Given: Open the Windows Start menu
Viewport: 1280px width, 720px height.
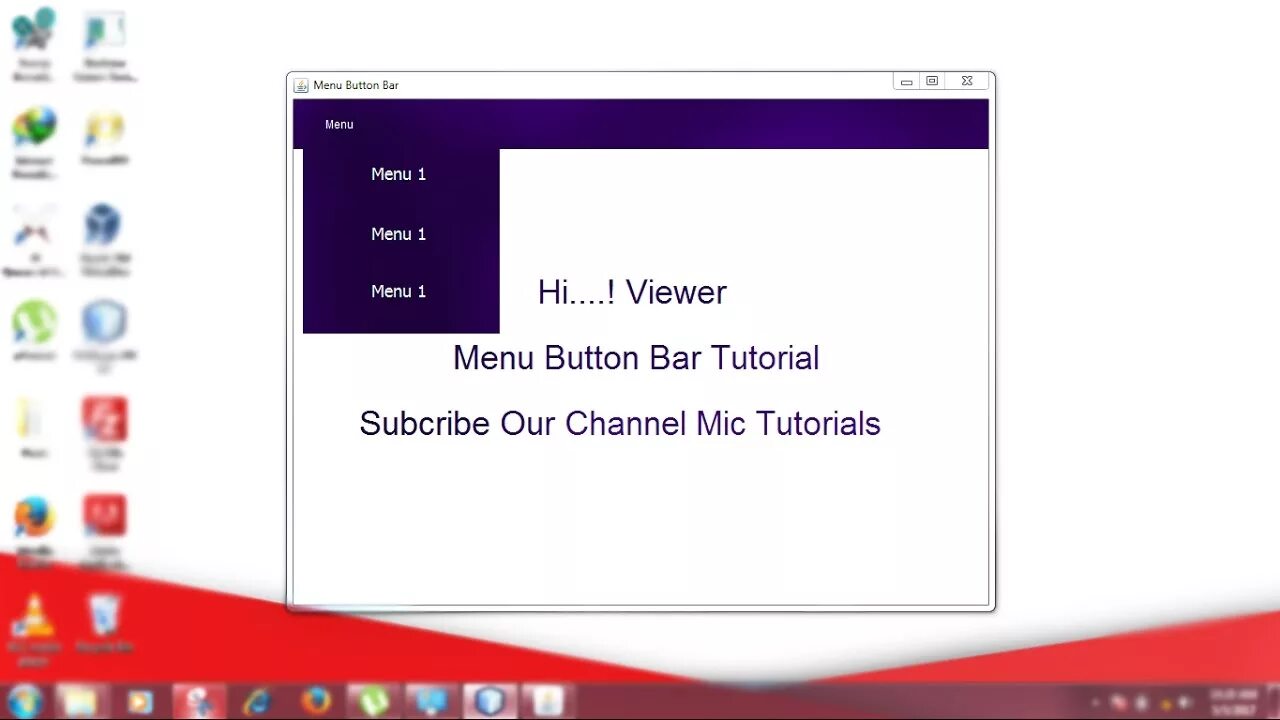Looking at the screenshot, I should [x=25, y=701].
